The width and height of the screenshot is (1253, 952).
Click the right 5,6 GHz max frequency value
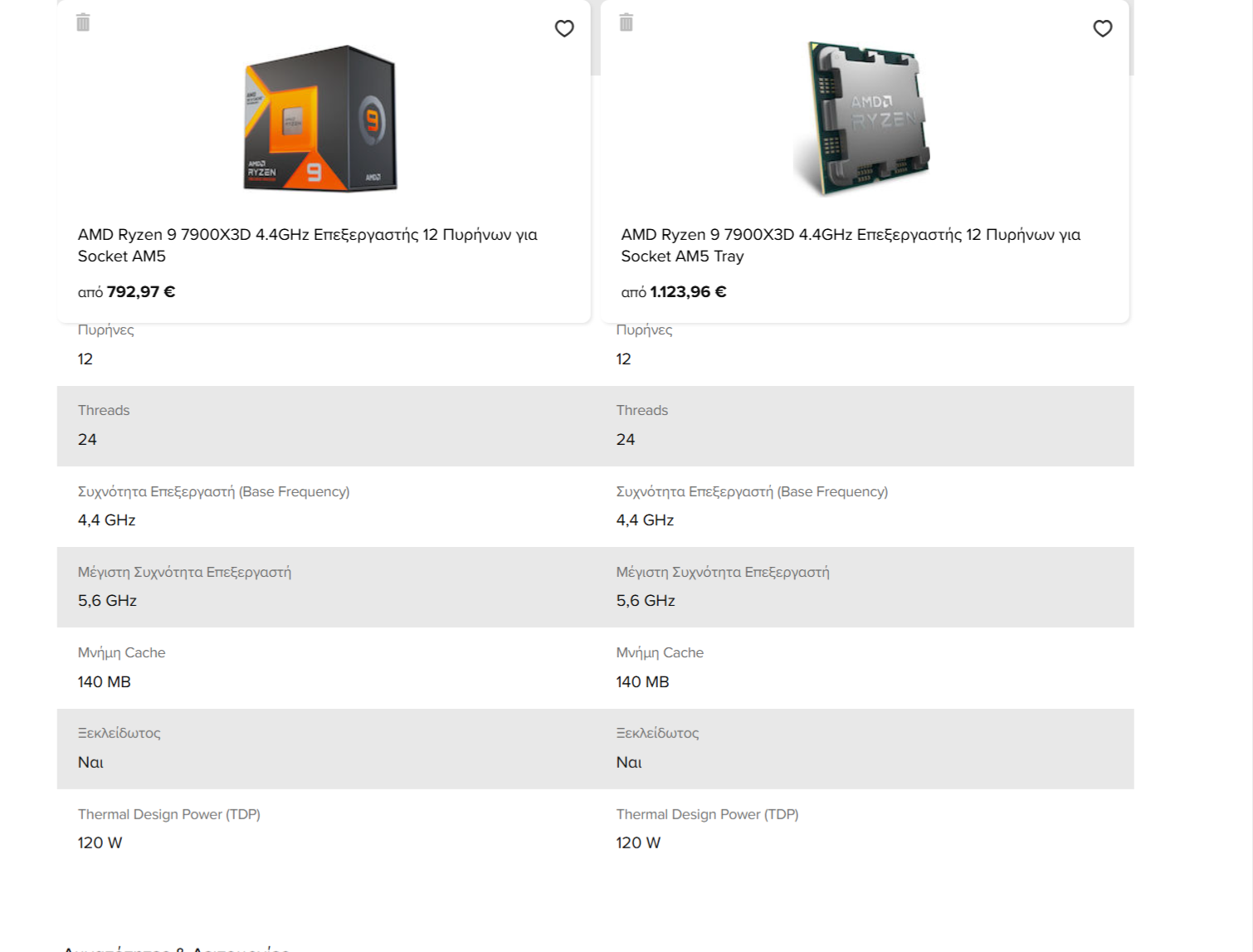point(646,600)
